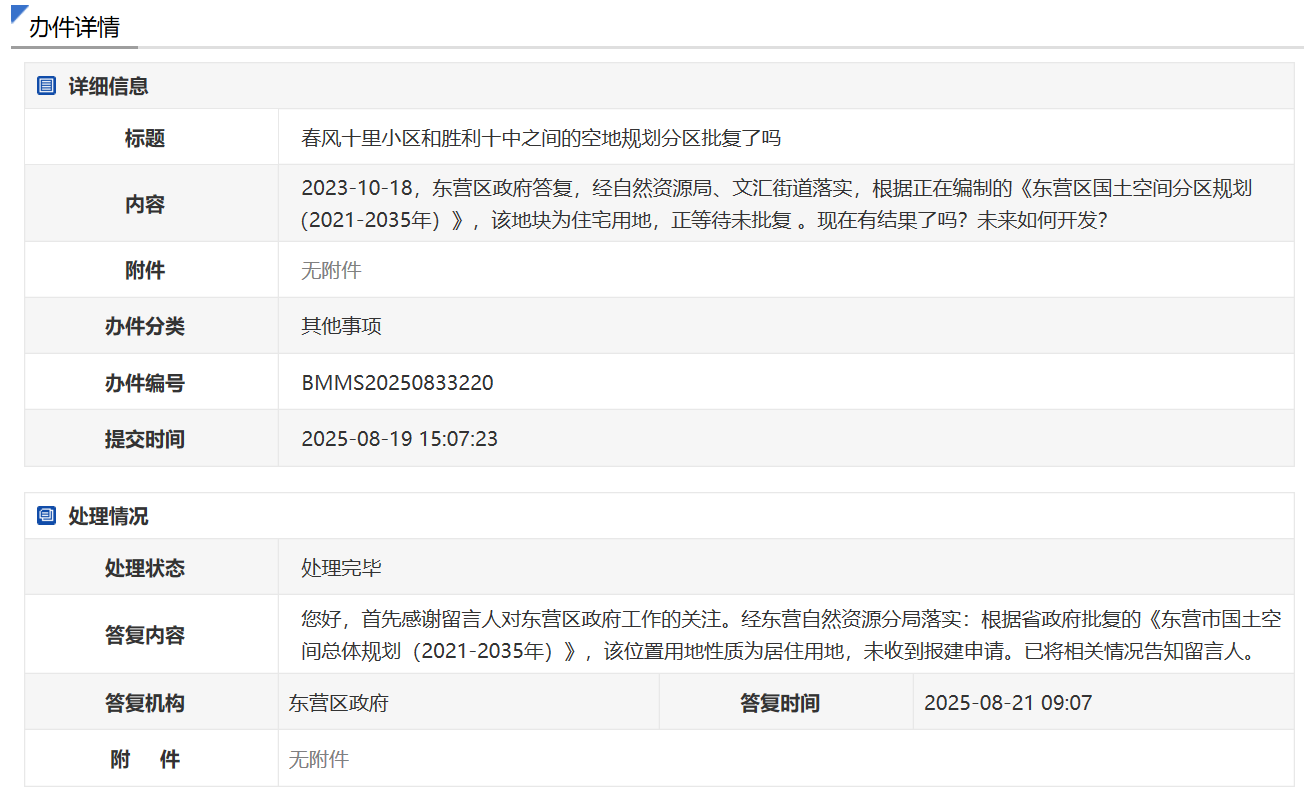
Task: Click the 处理状态 row label
Action: click(145, 568)
